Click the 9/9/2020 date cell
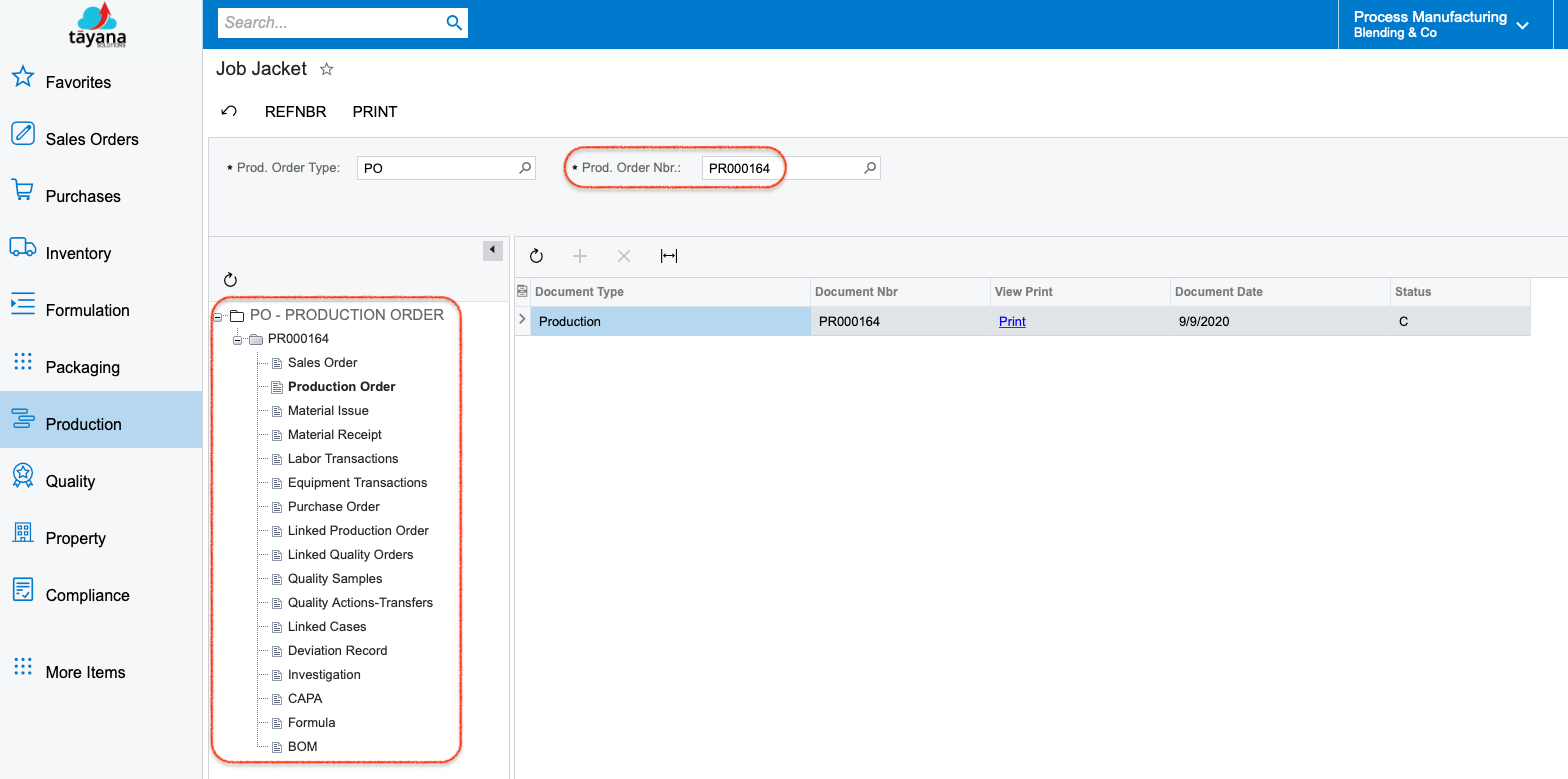Viewport: 1568px width, 779px height. pyautogui.click(x=1280, y=321)
